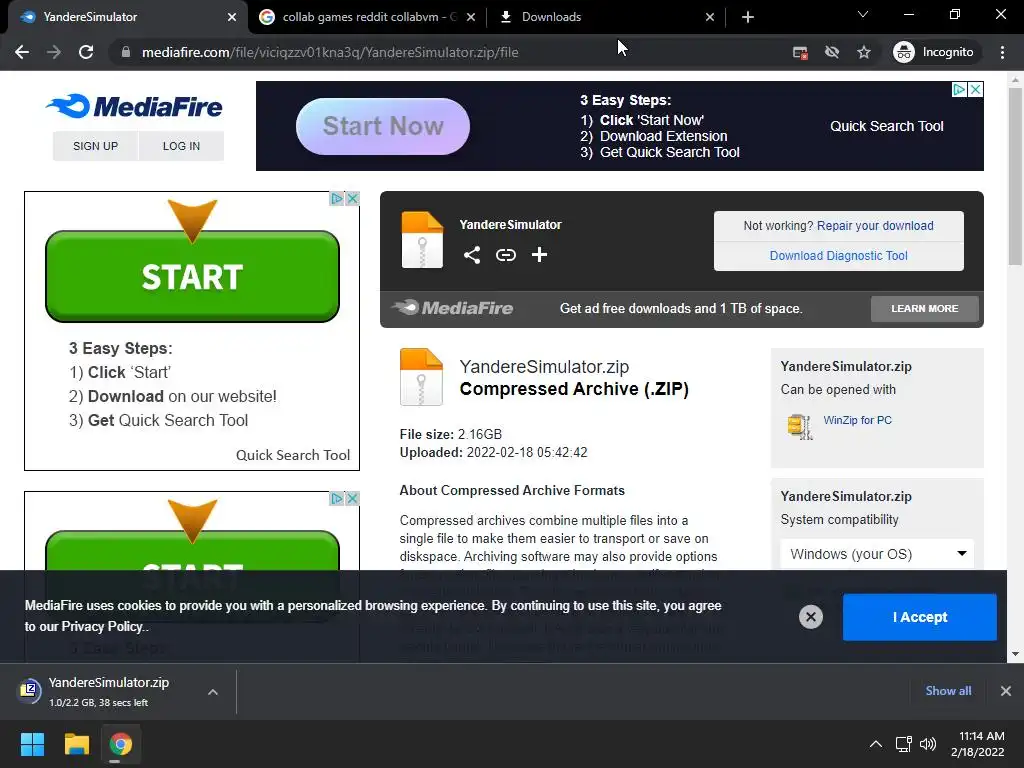1024x768 pixels.
Task: Click the share icon under YandereSimulator
Action: (472, 255)
